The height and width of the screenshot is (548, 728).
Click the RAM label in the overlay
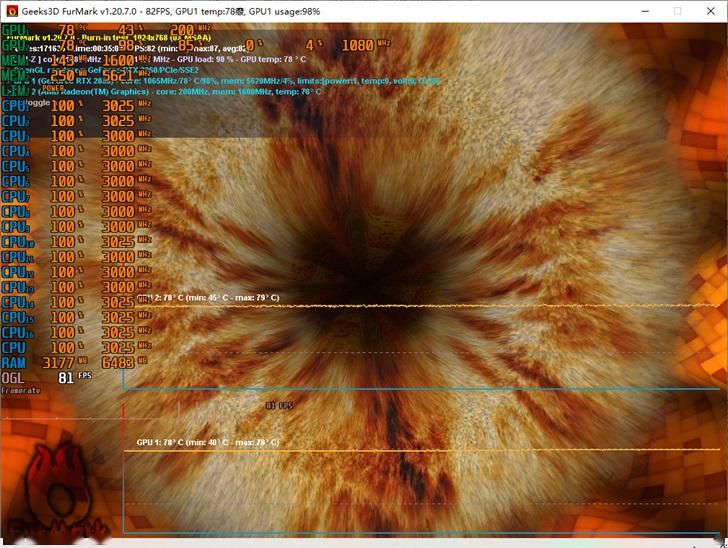tap(13, 363)
